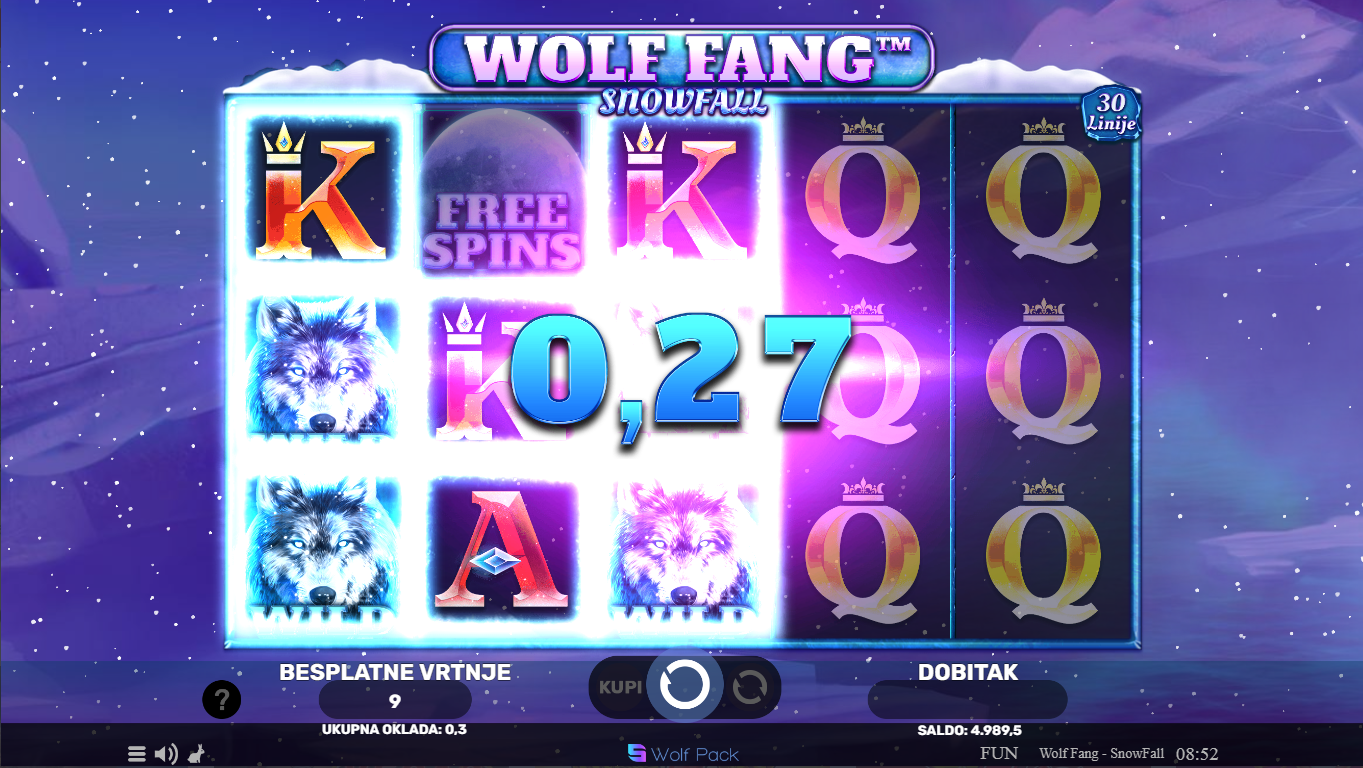Click the Saldo balance text
The image size is (1363, 768).
(969, 730)
